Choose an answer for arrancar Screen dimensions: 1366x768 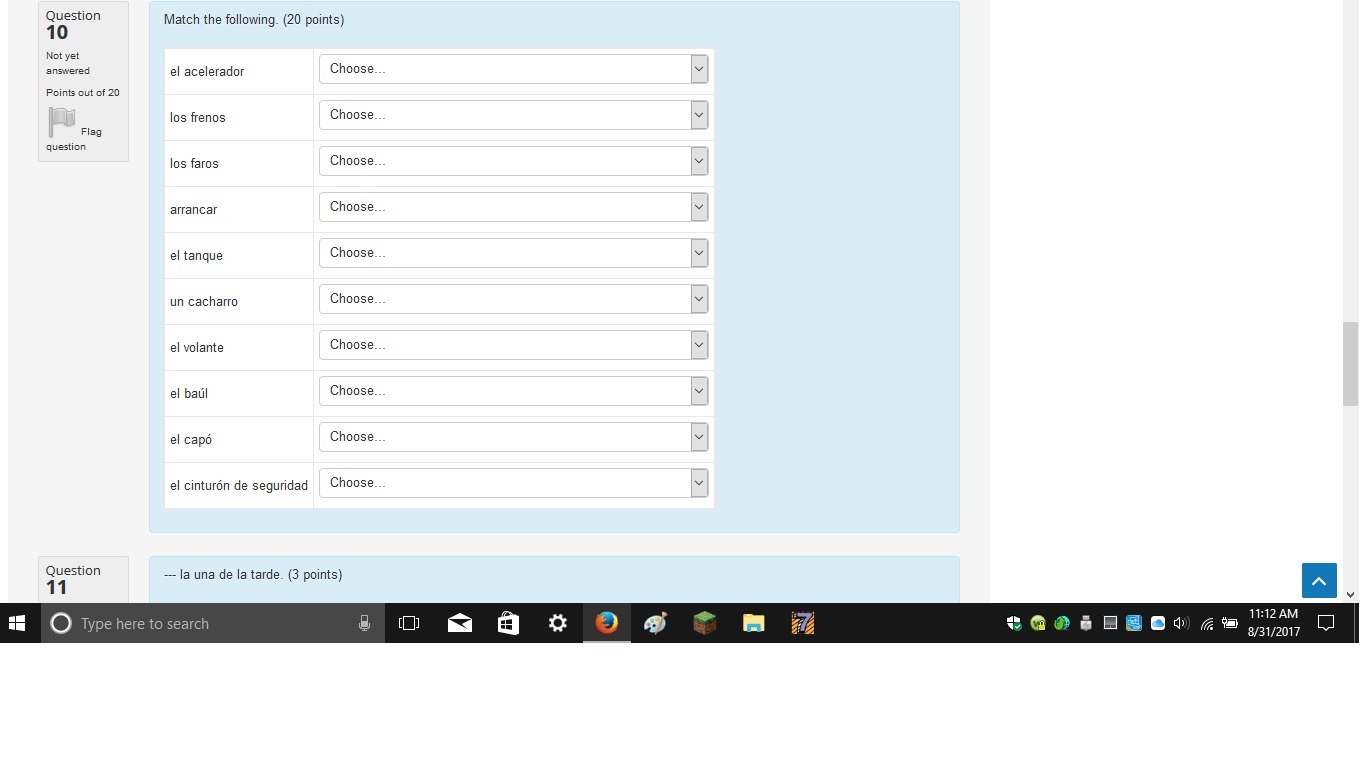[x=514, y=207]
